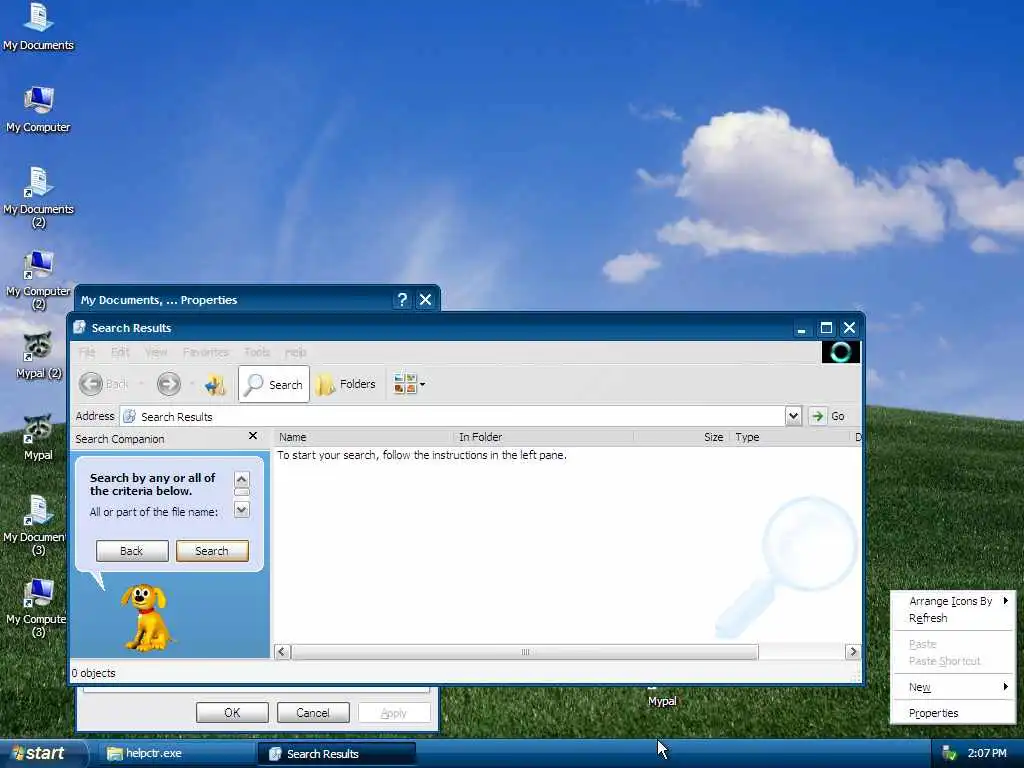Expand the Address bar dropdown arrow
This screenshot has height=768, width=1024.
tap(793, 416)
